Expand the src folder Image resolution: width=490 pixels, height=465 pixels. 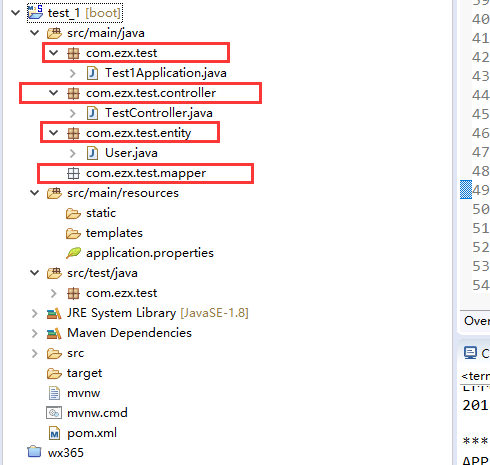pyautogui.click(x=34, y=353)
